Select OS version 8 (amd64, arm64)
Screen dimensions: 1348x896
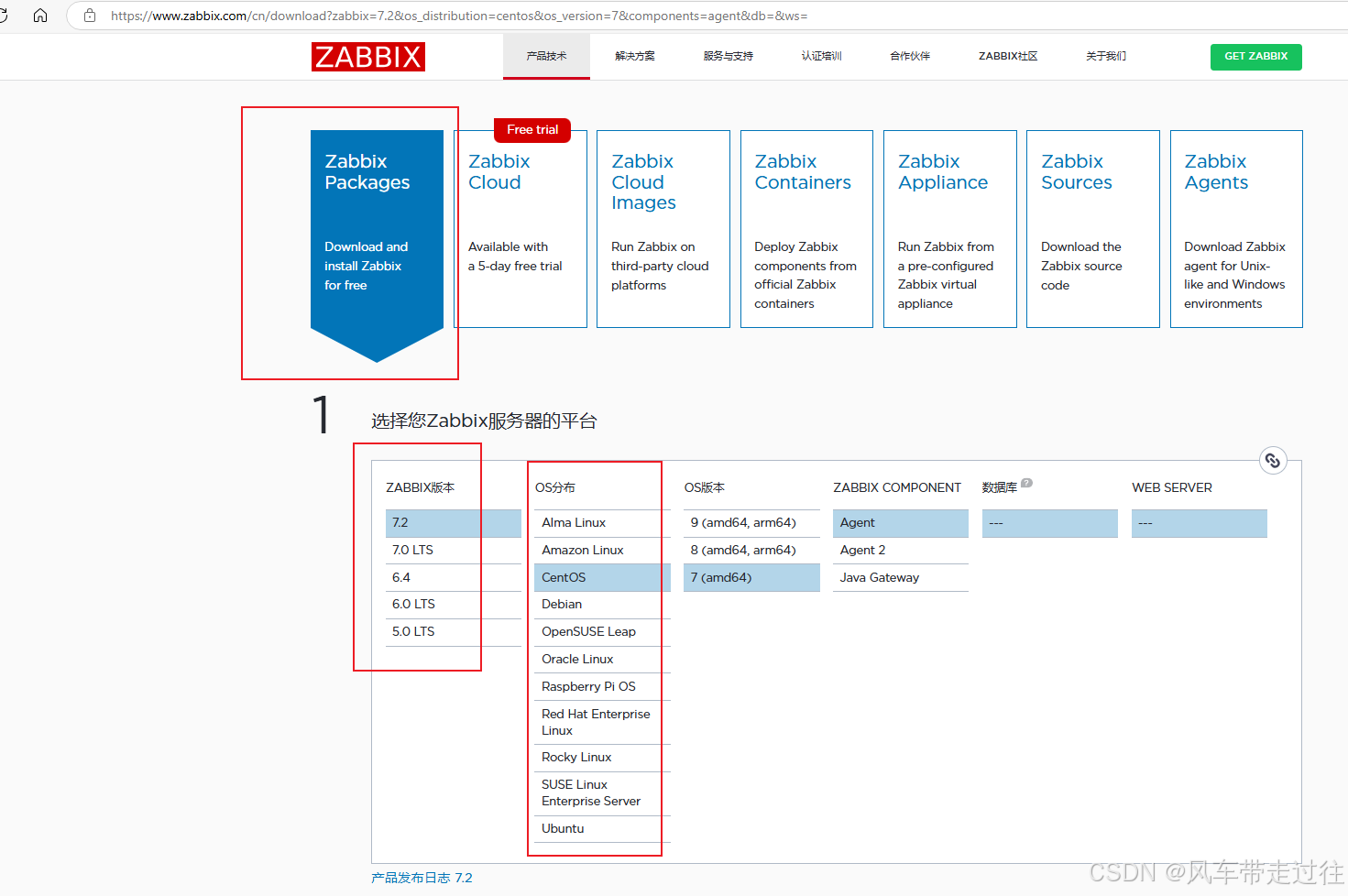click(752, 551)
